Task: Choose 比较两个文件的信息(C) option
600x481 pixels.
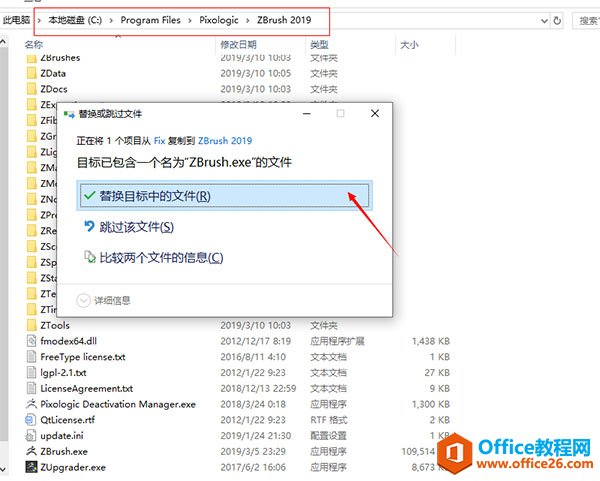Action: coord(153,258)
